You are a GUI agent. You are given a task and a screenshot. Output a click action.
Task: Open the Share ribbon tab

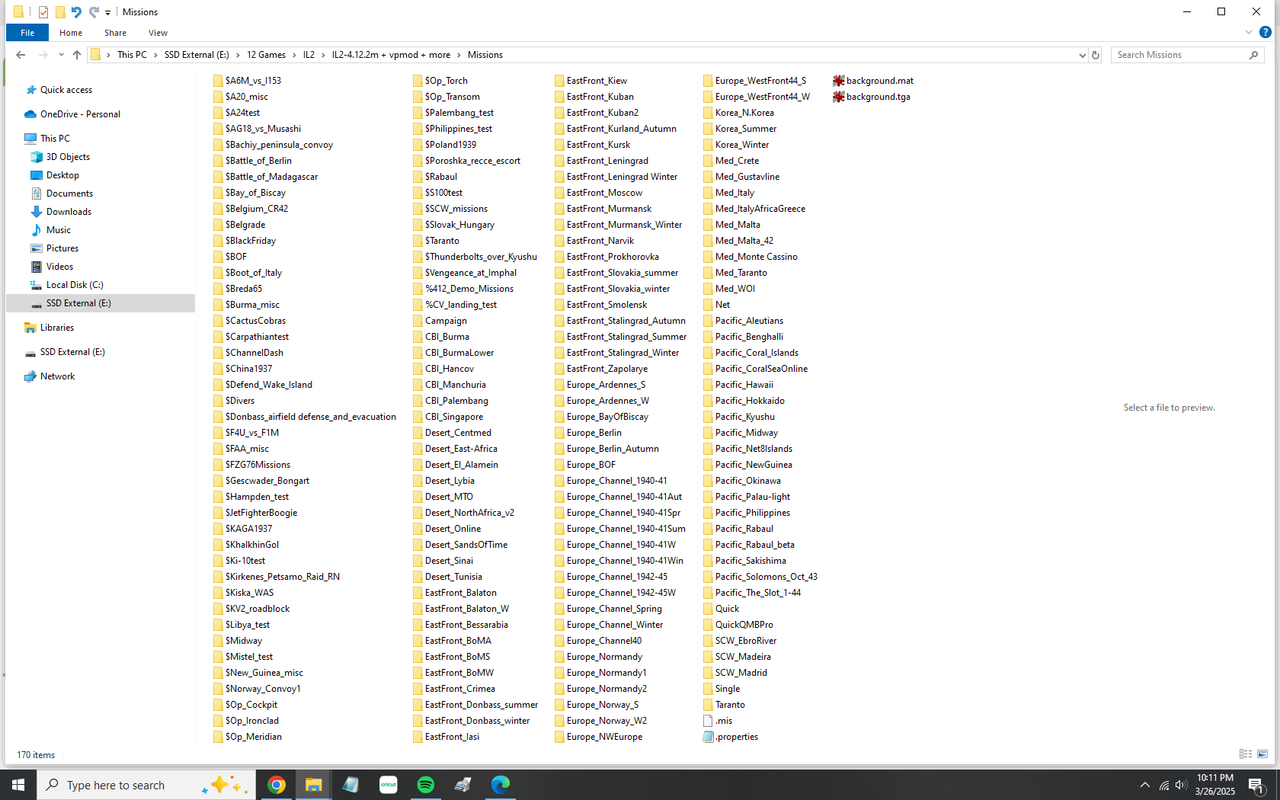pyautogui.click(x=115, y=32)
